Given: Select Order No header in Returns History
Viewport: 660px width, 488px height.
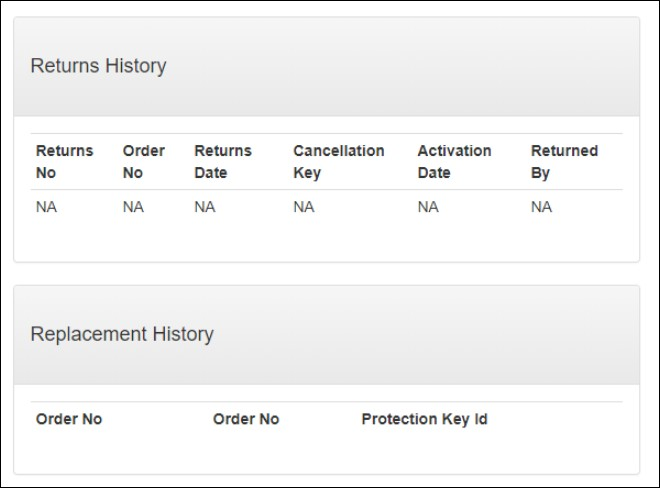Looking at the screenshot, I should (x=143, y=162).
